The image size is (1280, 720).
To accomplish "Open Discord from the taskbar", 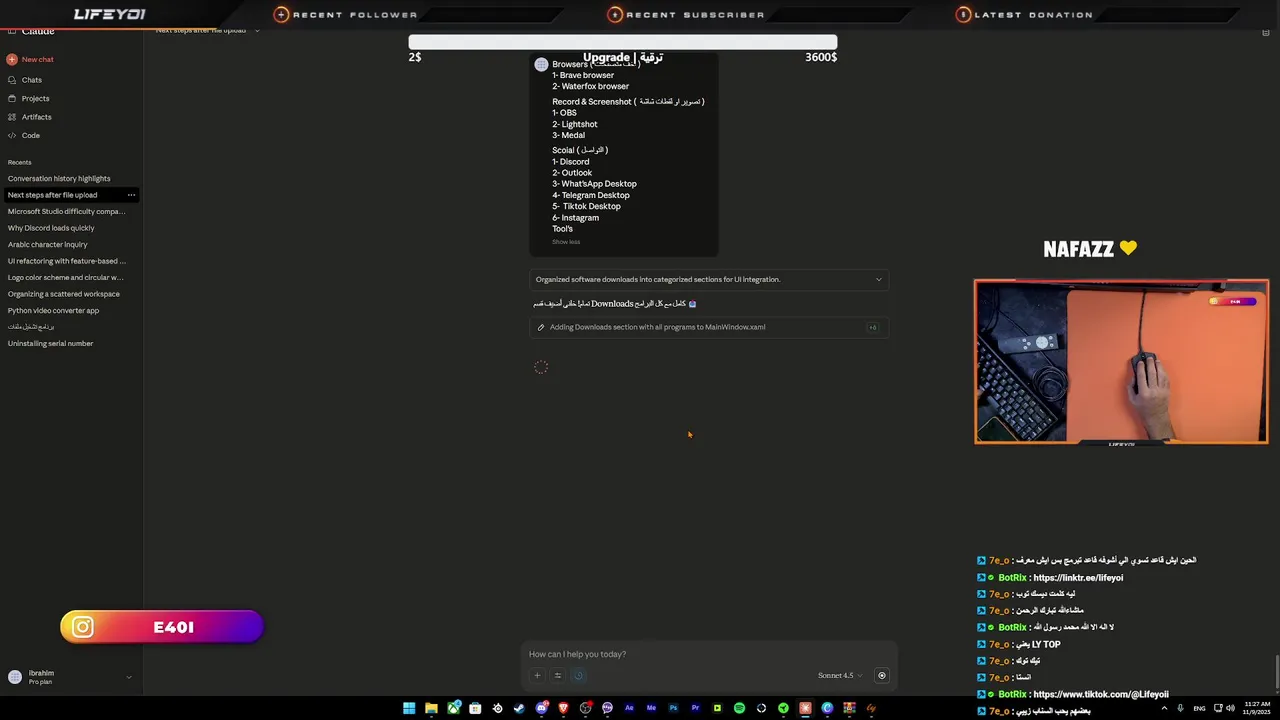I will (542, 708).
